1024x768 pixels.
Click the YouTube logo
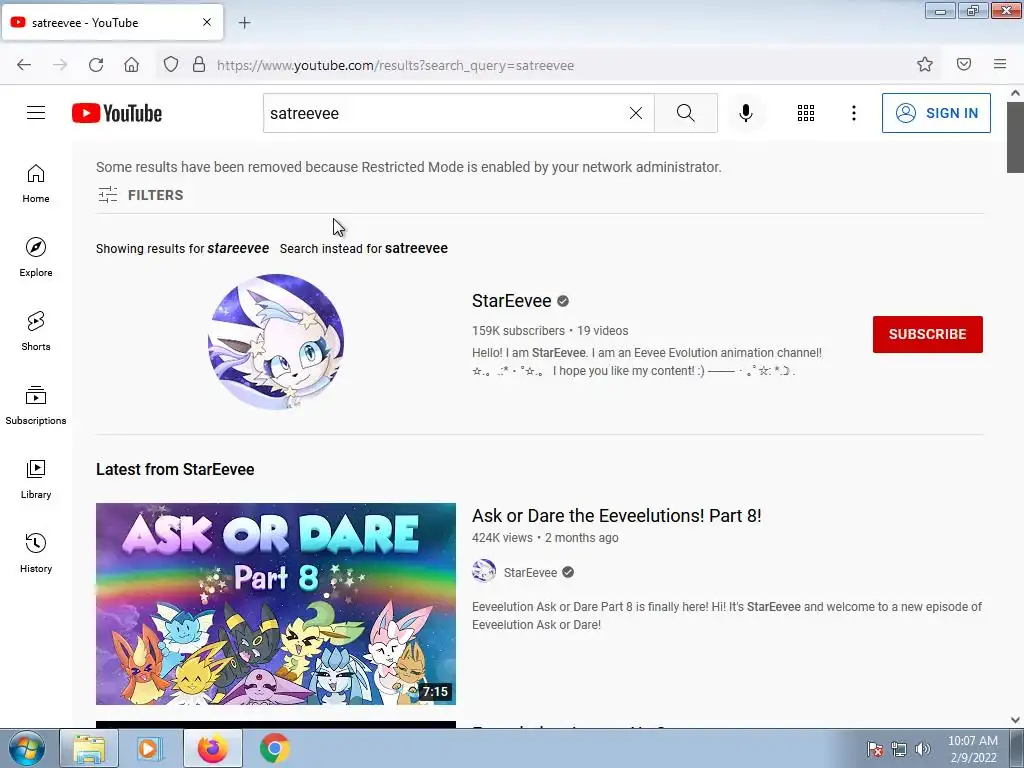(x=117, y=113)
